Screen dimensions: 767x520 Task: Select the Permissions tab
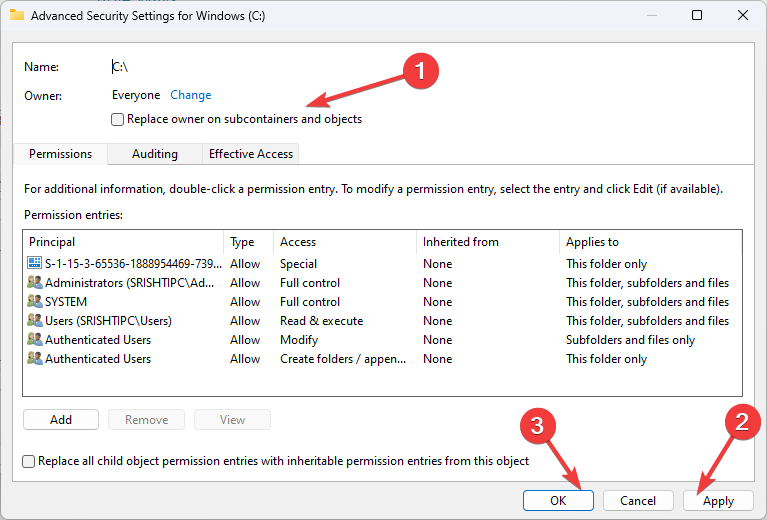(x=60, y=154)
